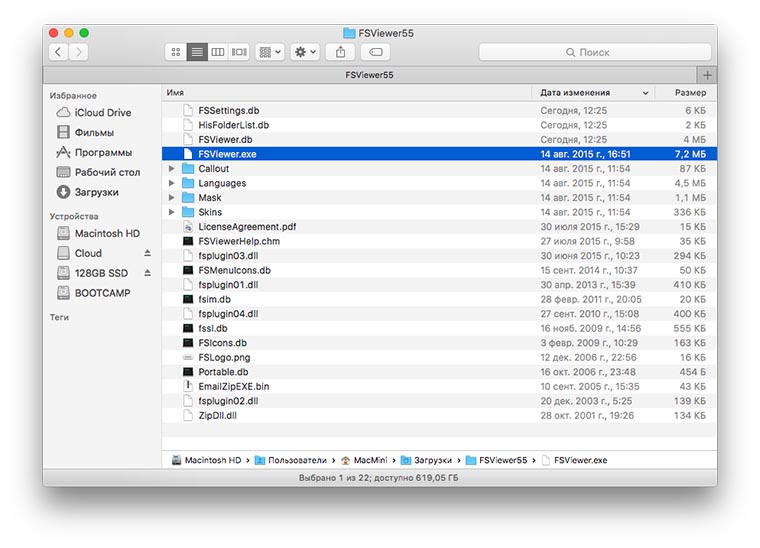Image resolution: width=760 pixels, height=548 pixels.
Task: Eject the 128GB SSD volume
Action: [x=148, y=273]
